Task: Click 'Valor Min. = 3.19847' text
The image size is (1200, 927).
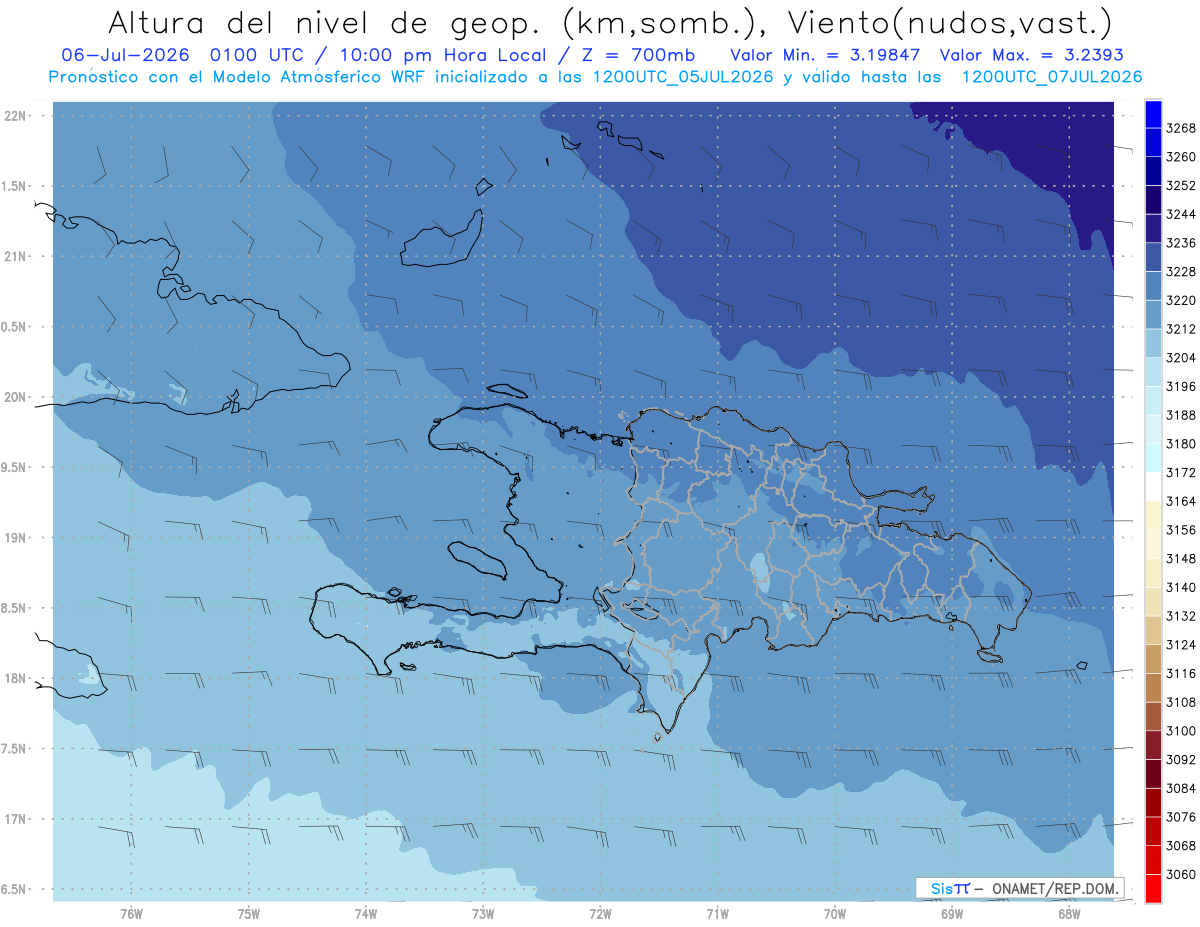Action: pyautogui.click(x=824, y=55)
